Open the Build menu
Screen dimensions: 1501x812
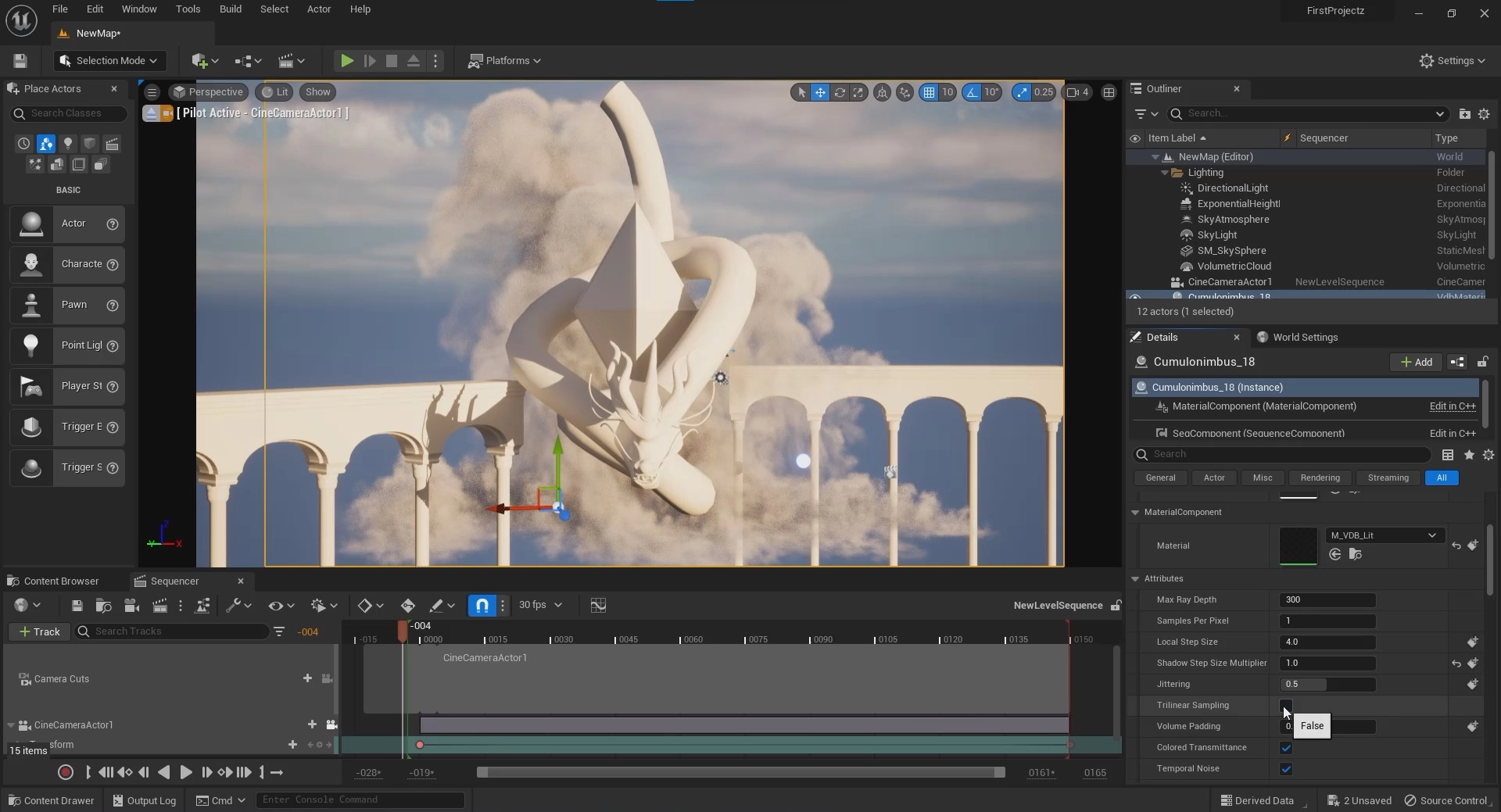[230, 9]
